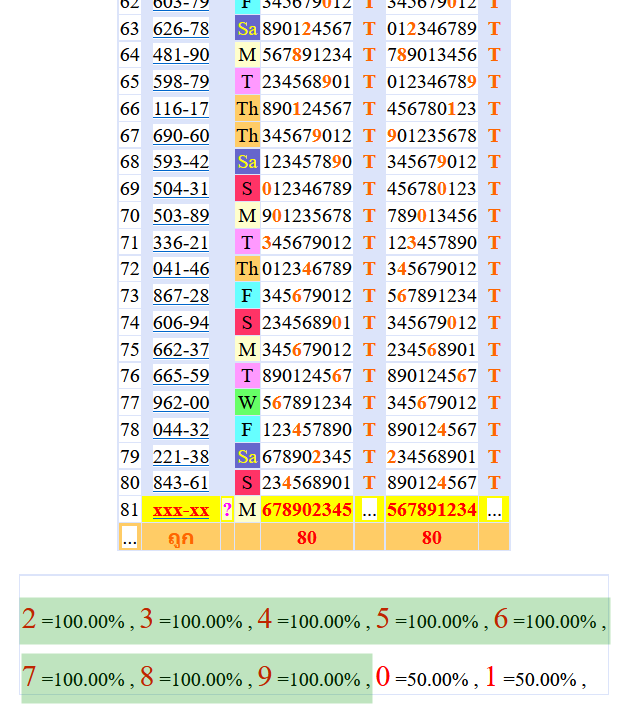The width and height of the screenshot is (637, 713).
Task: Open the 044-32 result link
Action: click(x=181, y=429)
